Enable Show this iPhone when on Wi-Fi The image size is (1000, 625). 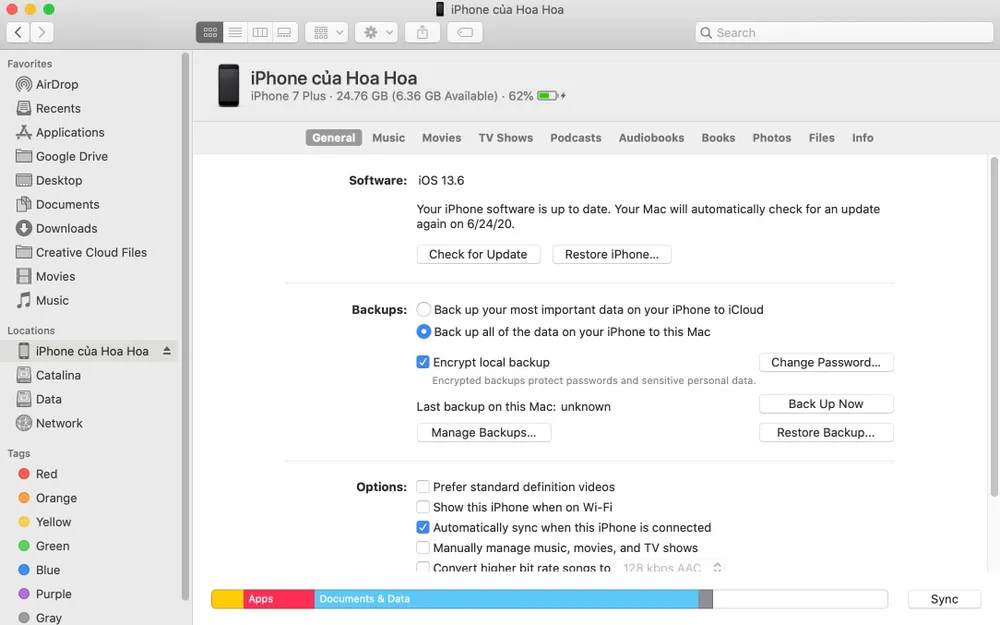[x=423, y=507]
